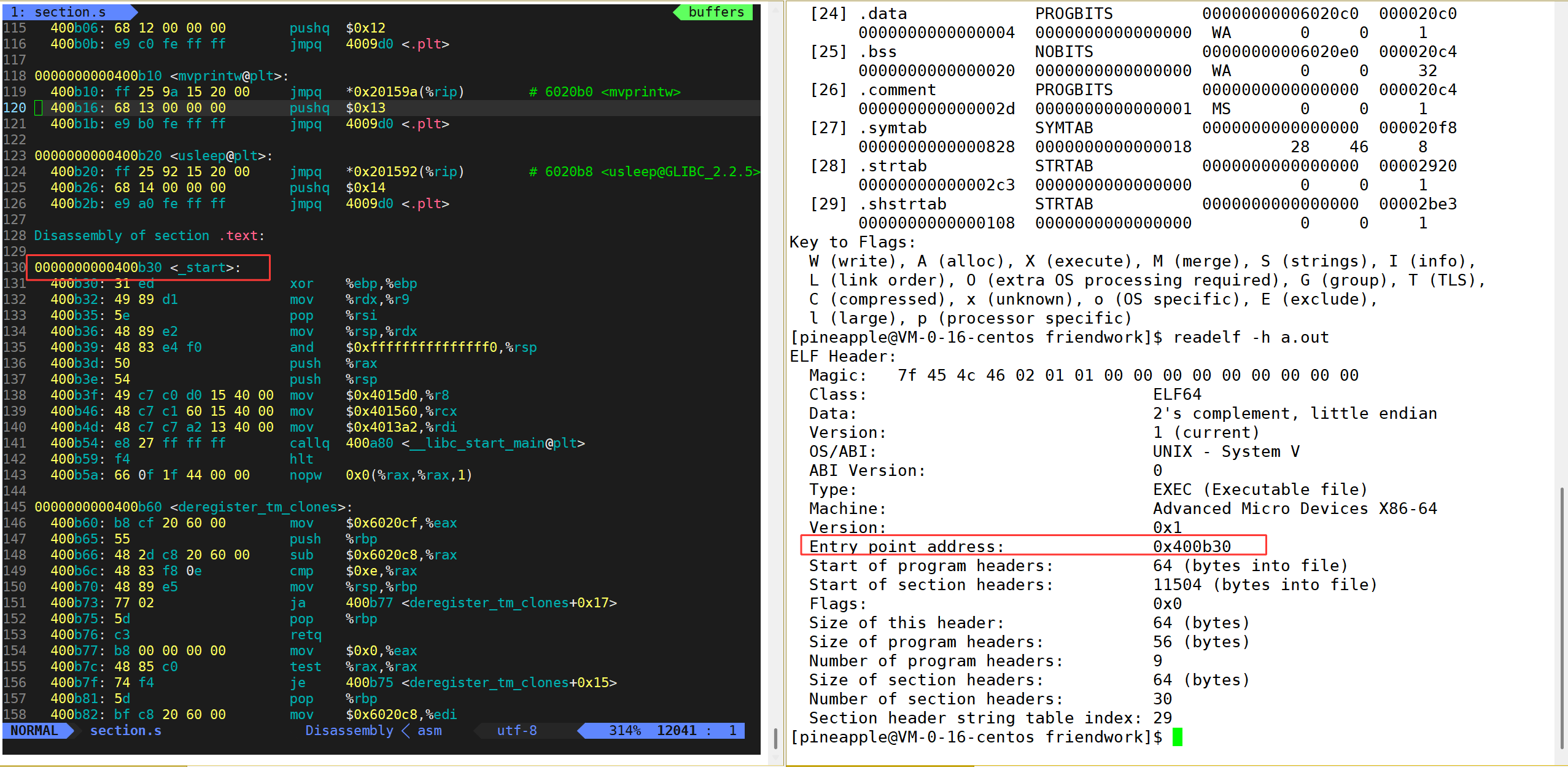Click the 'readelf -h a.out' command text

tap(1251, 337)
